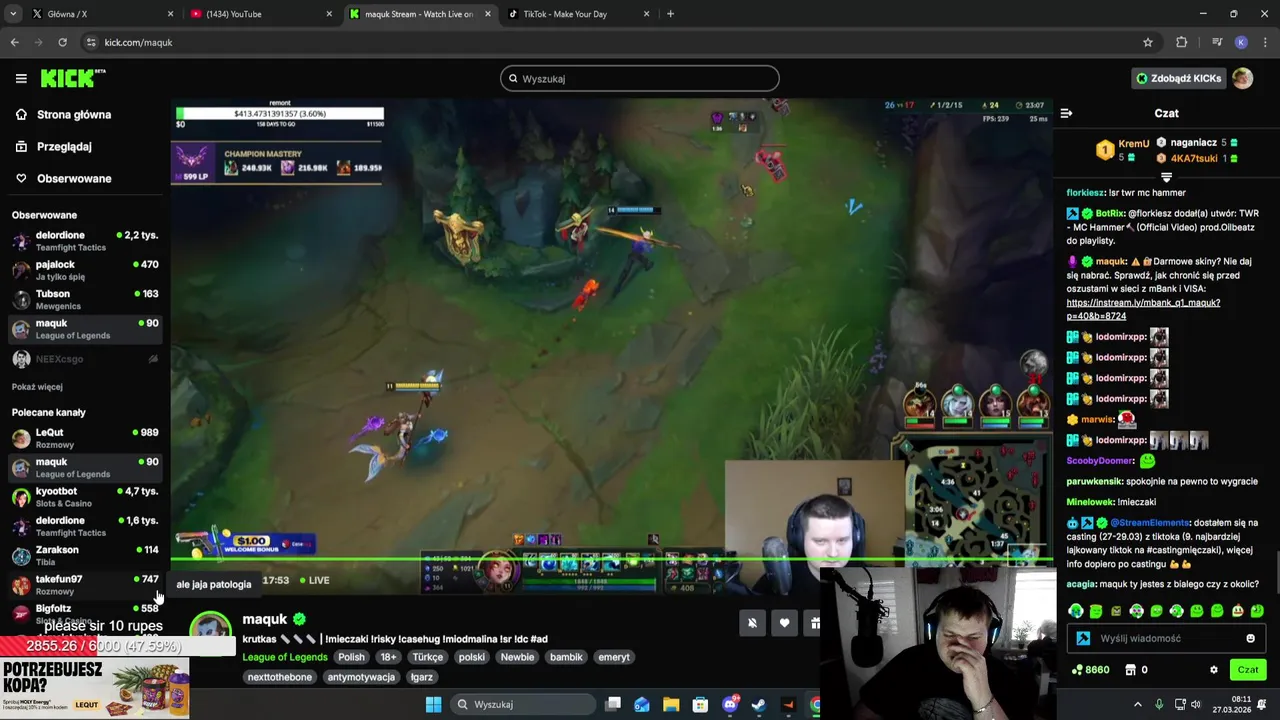Open Przeglądaj in sidebar
Viewport: 1280px width, 720px height.
click(64, 146)
